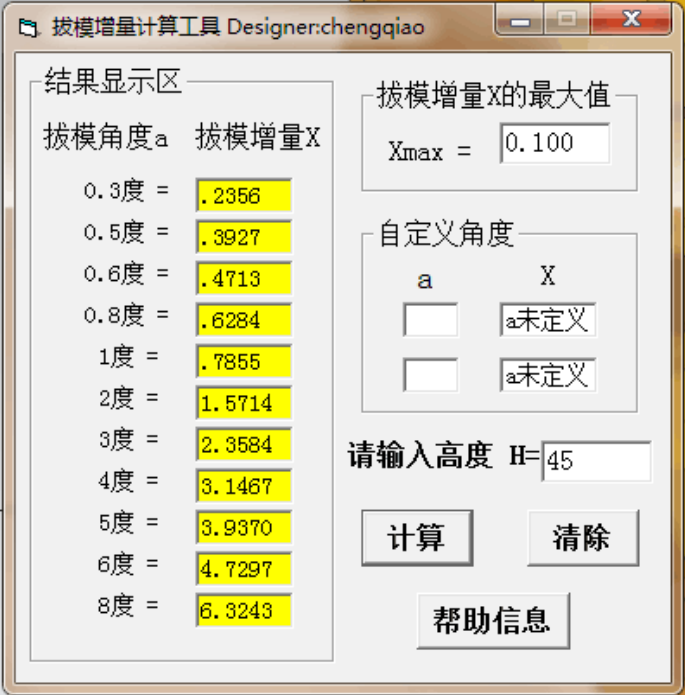685x695 pixels.
Task: Click the height H input field
Action: pyautogui.click(x=595, y=462)
